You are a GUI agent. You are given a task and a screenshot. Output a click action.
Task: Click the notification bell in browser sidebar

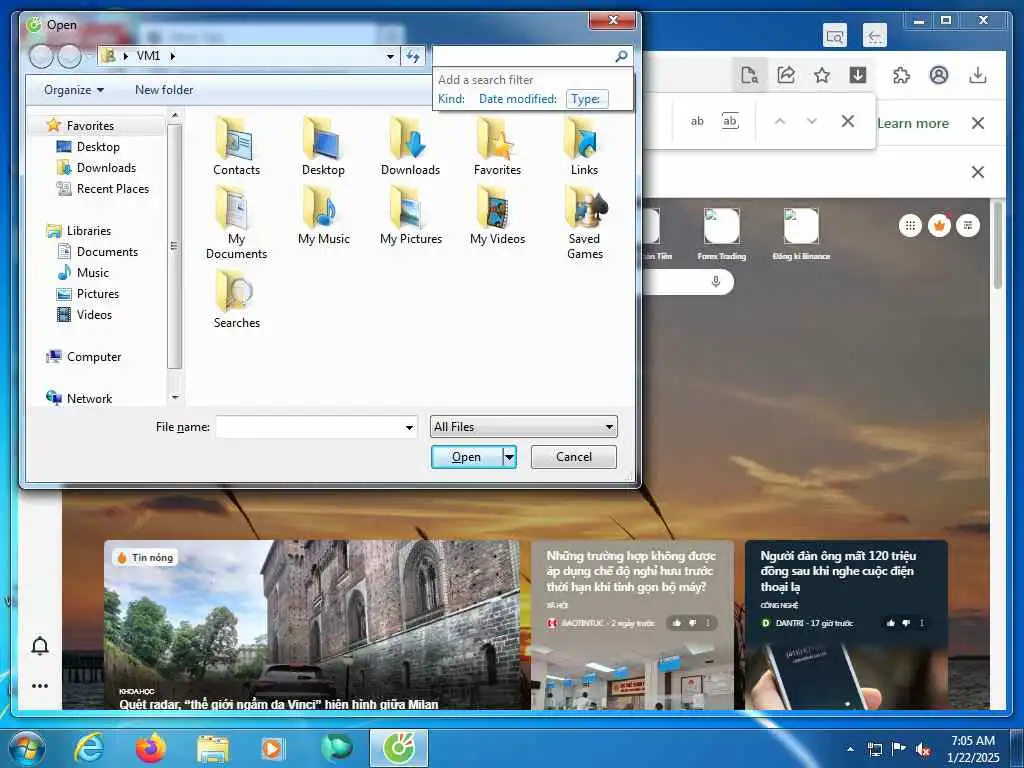click(x=40, y=646)
